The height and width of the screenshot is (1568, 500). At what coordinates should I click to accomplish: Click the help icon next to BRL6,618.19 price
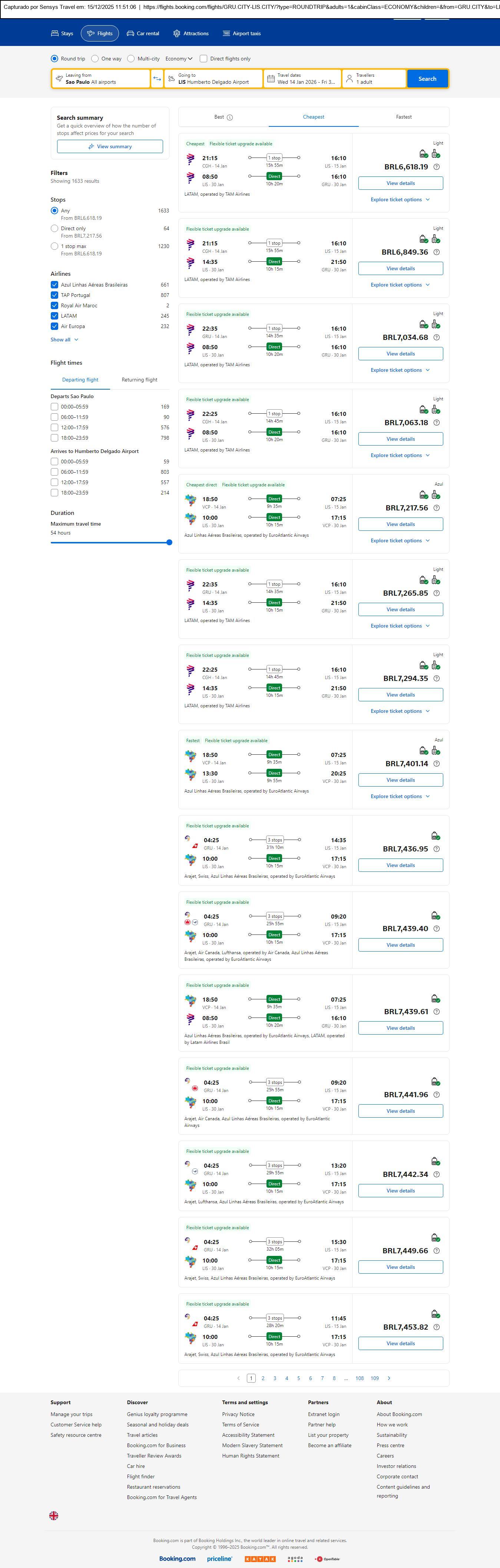[x=436, y=167]
